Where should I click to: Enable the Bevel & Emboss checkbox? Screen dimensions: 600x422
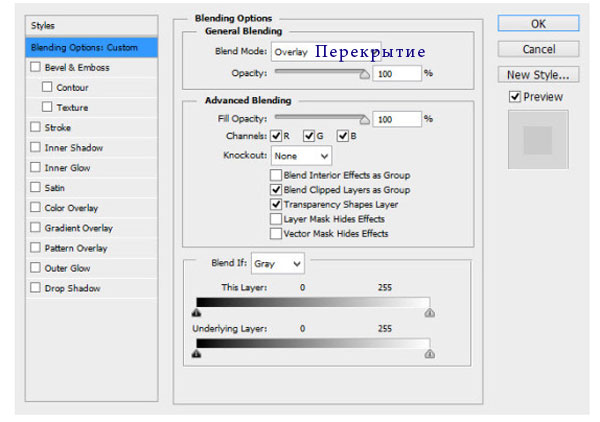click(35, 67)
